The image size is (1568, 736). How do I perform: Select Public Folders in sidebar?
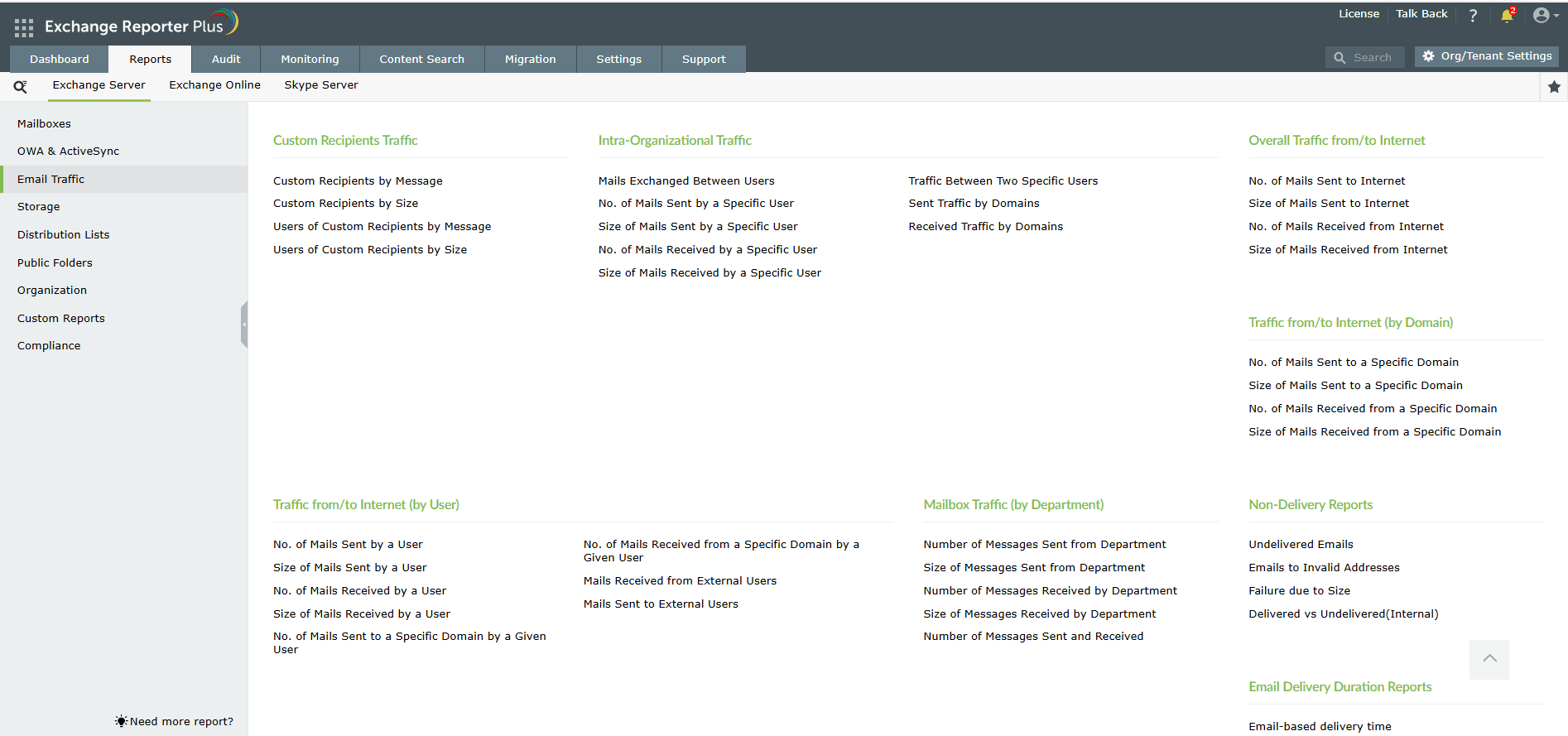[x=124, y=263]
